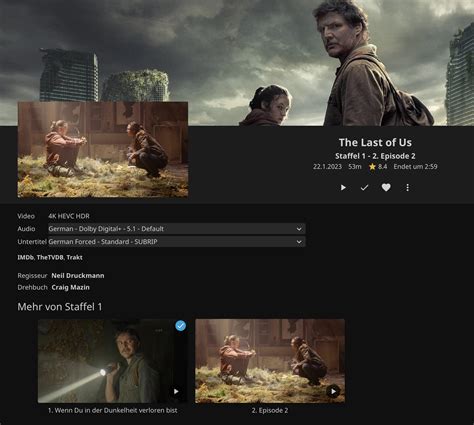Click the '4K HEVC HDR' video info text
474x425 pixels.
pyautogui.click(x=69, y=216)
